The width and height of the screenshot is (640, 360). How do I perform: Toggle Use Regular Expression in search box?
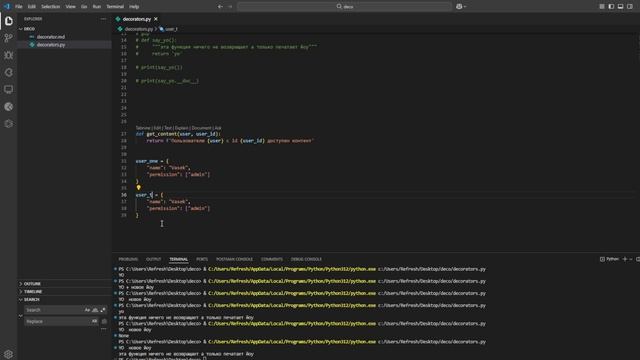click(103, 310)
